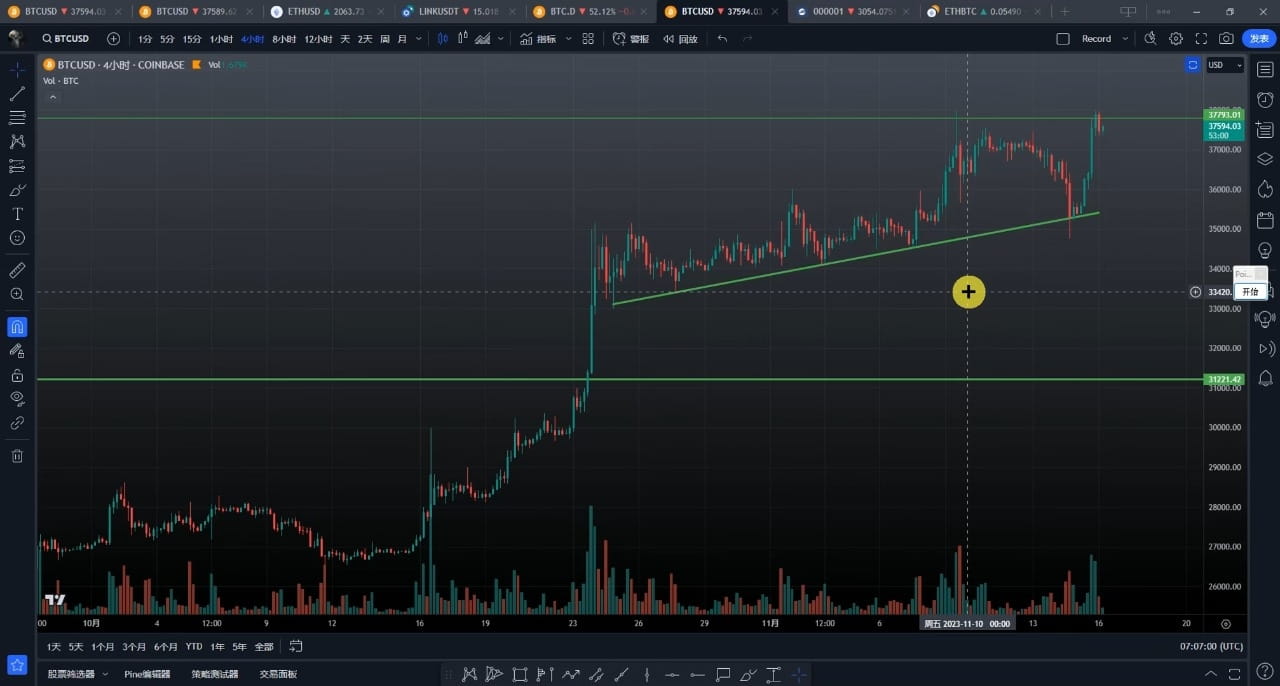Select candlestick chart style icon
Screen dimensions: 1280x686
click(445, 39)
